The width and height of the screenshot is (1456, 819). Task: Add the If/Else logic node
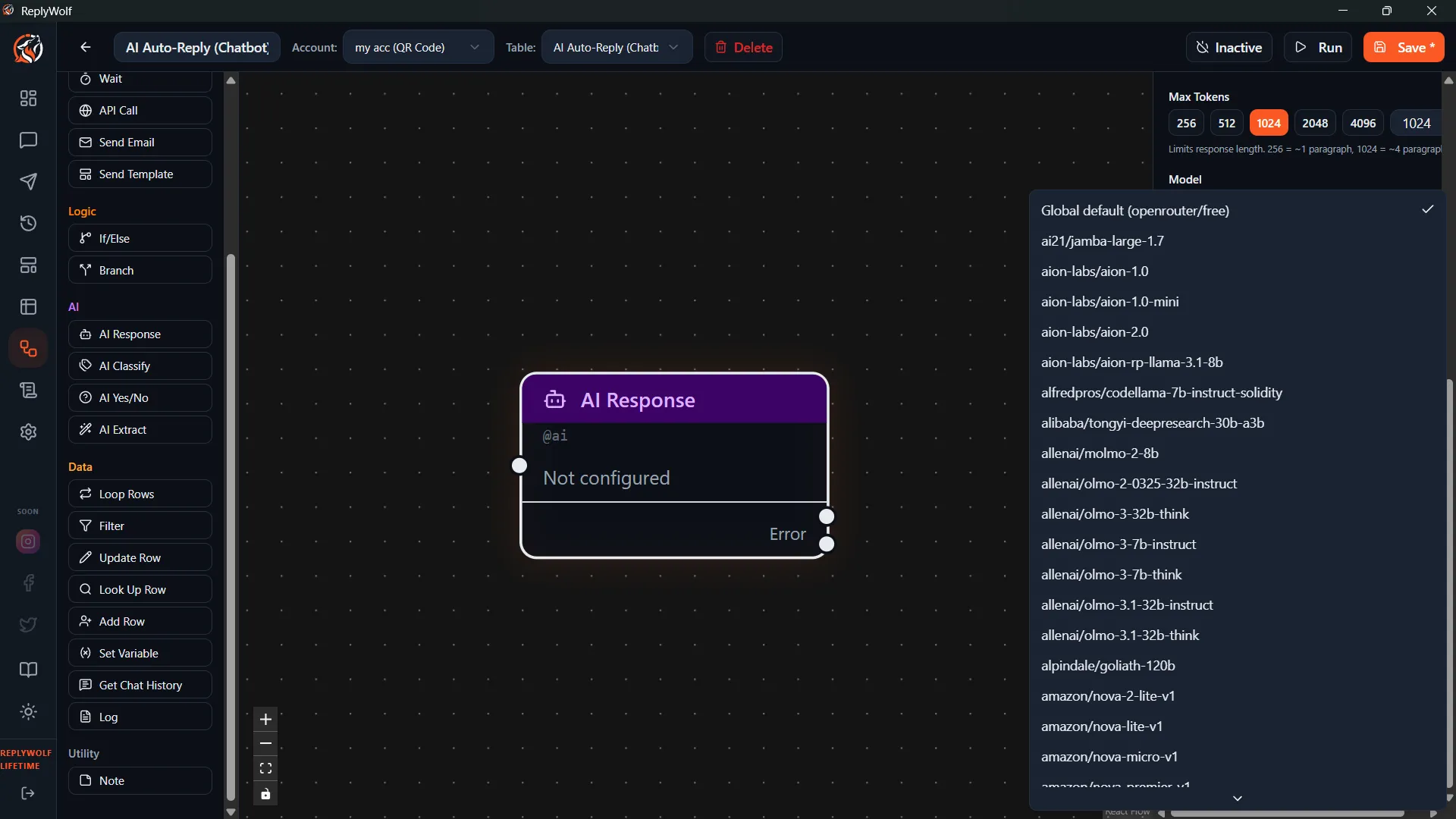click(x=140, y=238)
